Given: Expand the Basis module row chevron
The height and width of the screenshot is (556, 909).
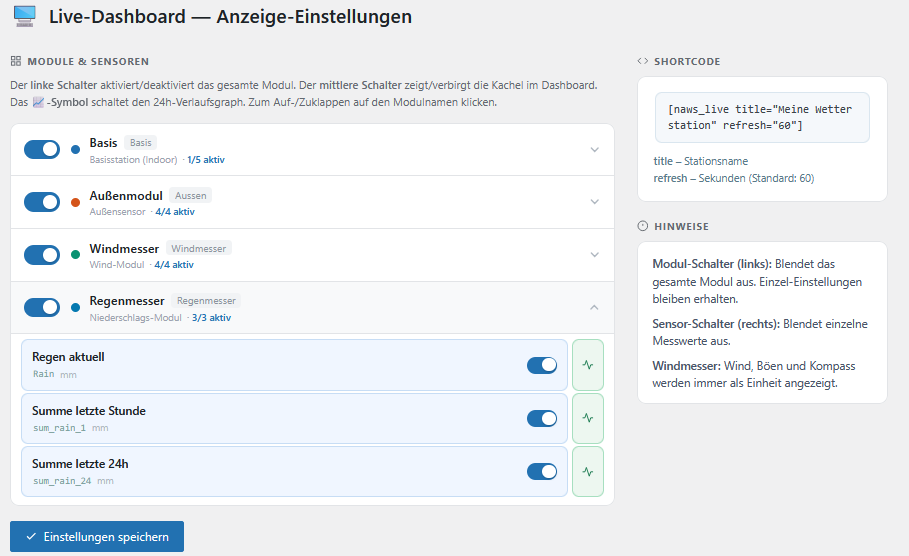Looking at the screenshot, I should 595,150.
